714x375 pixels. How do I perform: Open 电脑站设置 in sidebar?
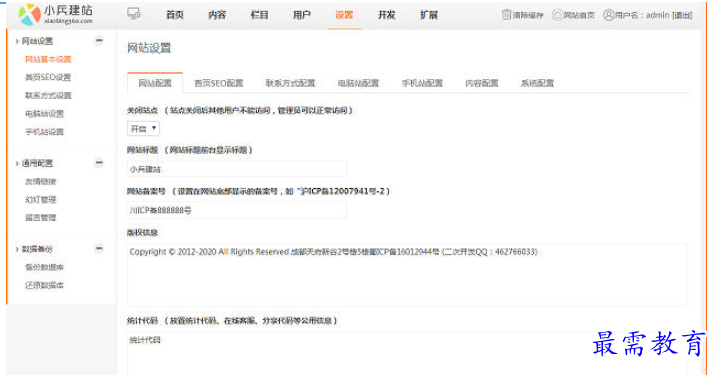(x=45, y=114)
